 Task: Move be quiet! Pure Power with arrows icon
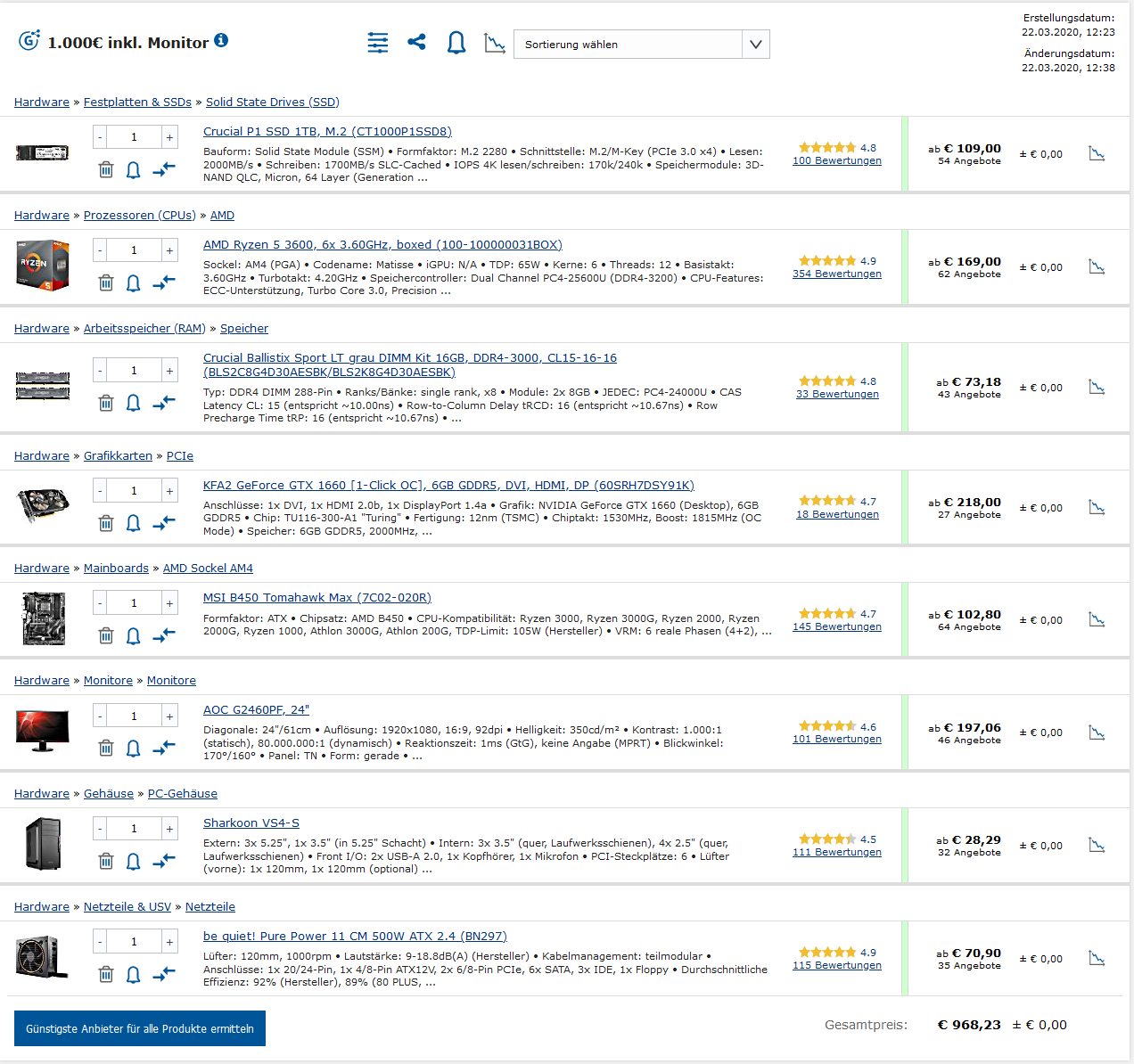[164, 973]
